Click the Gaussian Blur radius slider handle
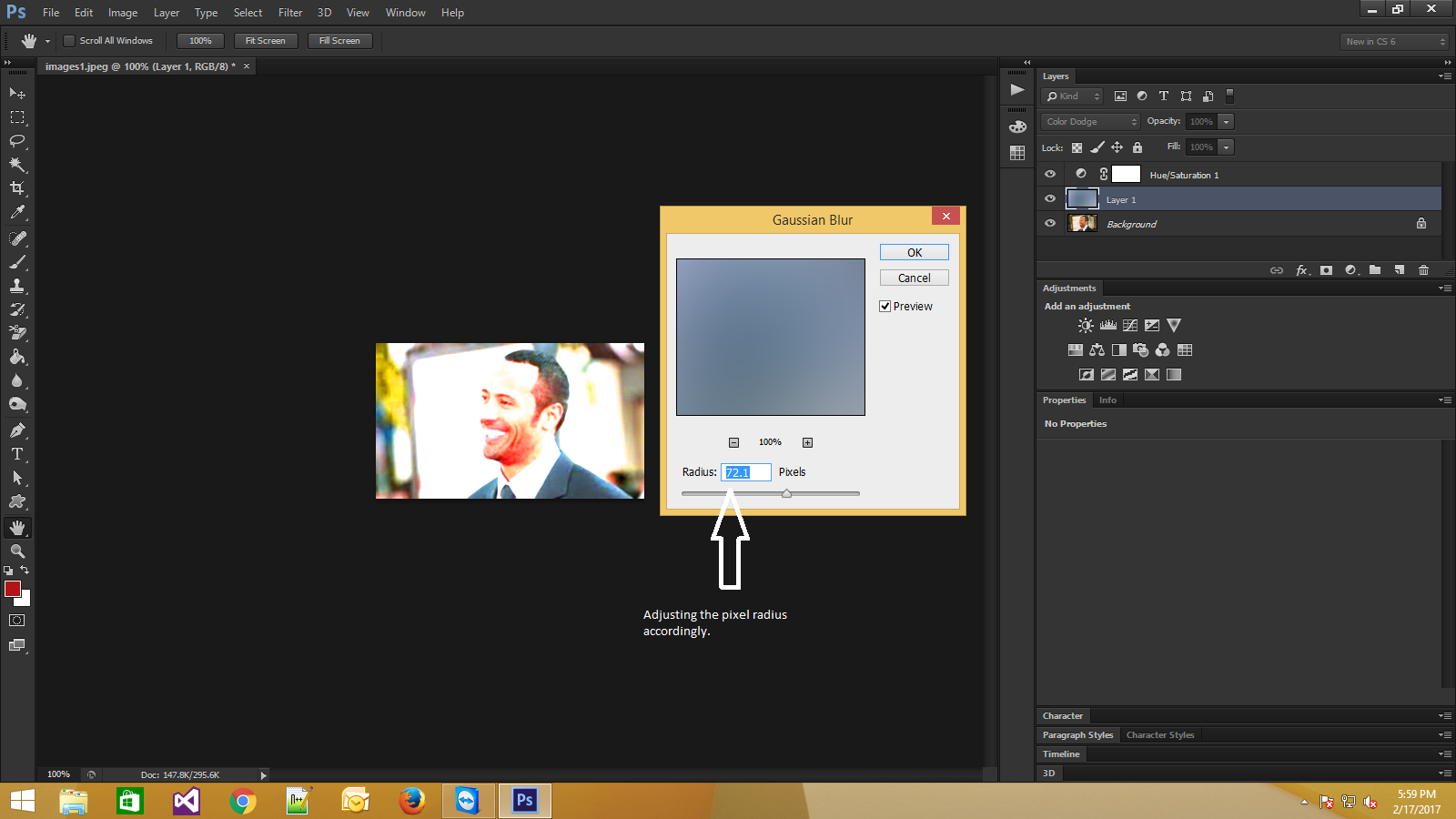The image size is (1456, 819). pos(786,493)
